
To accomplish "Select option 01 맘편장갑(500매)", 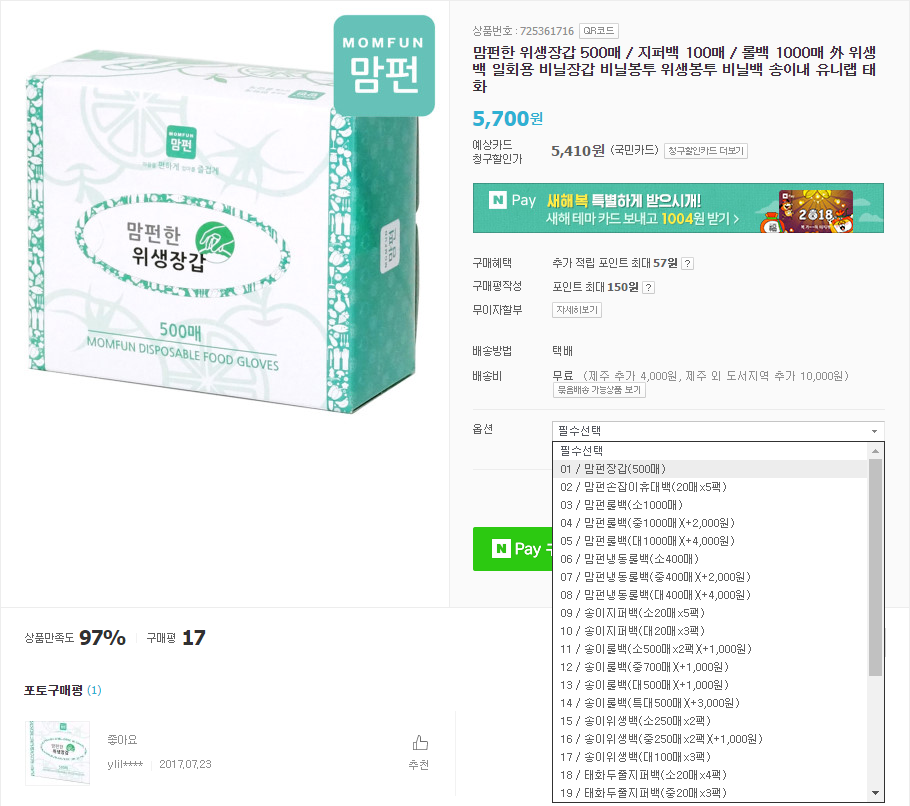I will point(710,469).
